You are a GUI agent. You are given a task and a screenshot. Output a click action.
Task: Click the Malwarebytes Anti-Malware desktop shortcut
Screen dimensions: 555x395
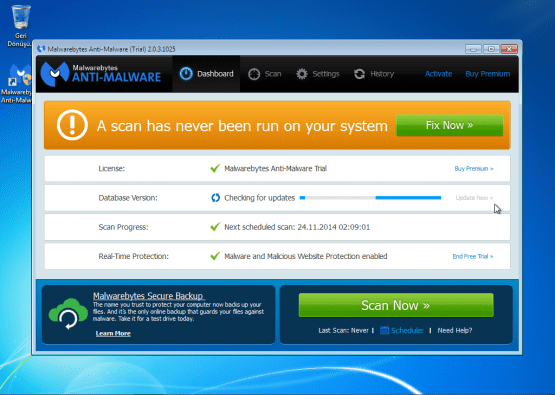click(x=18, y=84)
